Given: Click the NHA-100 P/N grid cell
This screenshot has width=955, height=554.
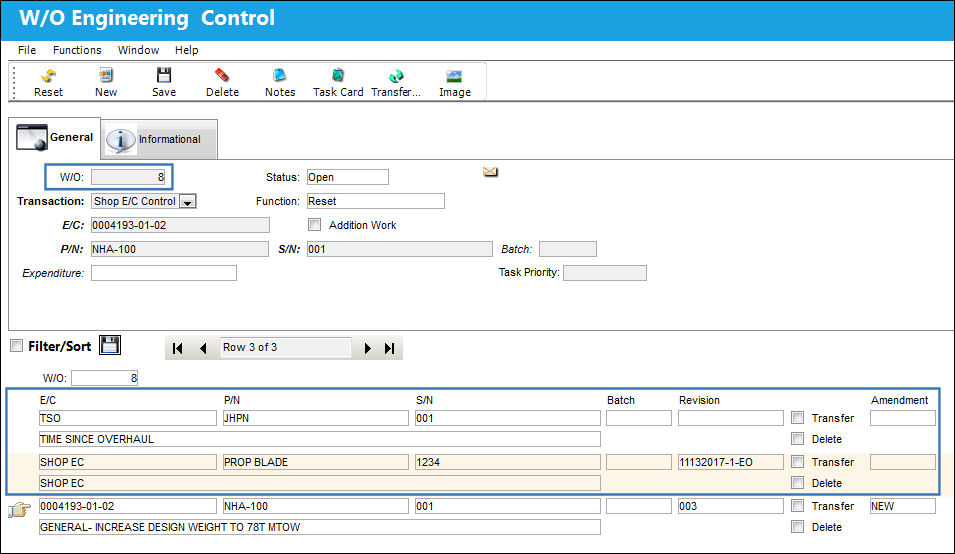Looking at the screenshot, I should tap(315, 506).
